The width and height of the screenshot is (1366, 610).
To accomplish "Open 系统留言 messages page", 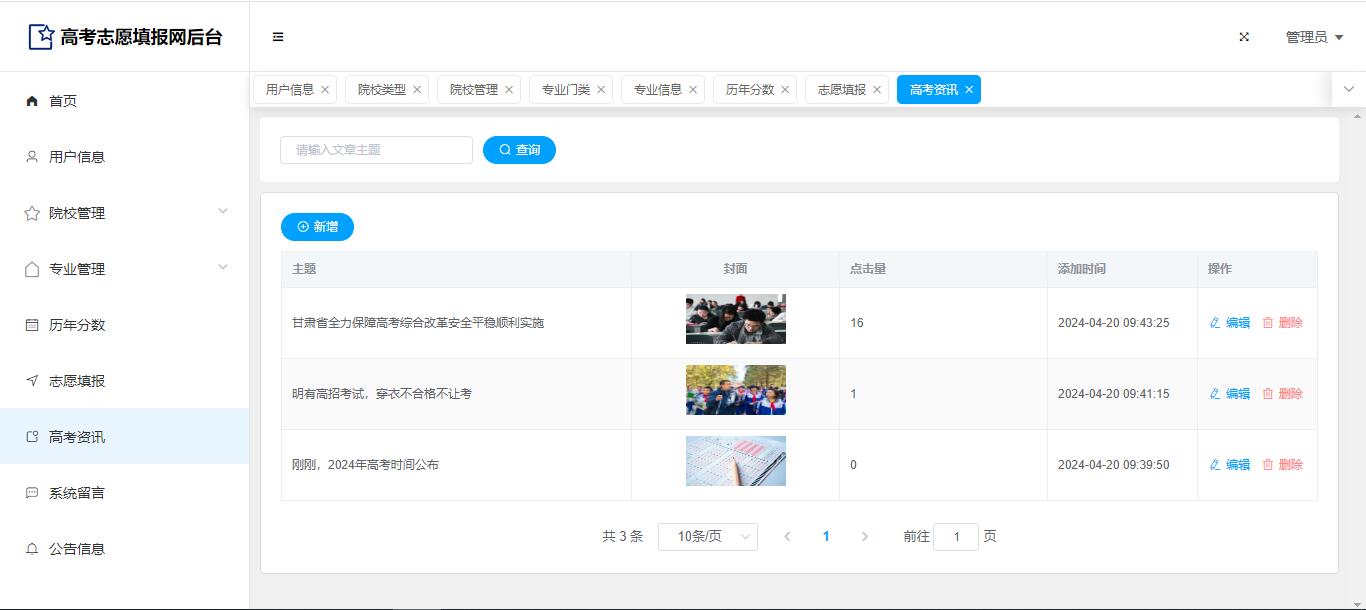I will tap(77, 493).
